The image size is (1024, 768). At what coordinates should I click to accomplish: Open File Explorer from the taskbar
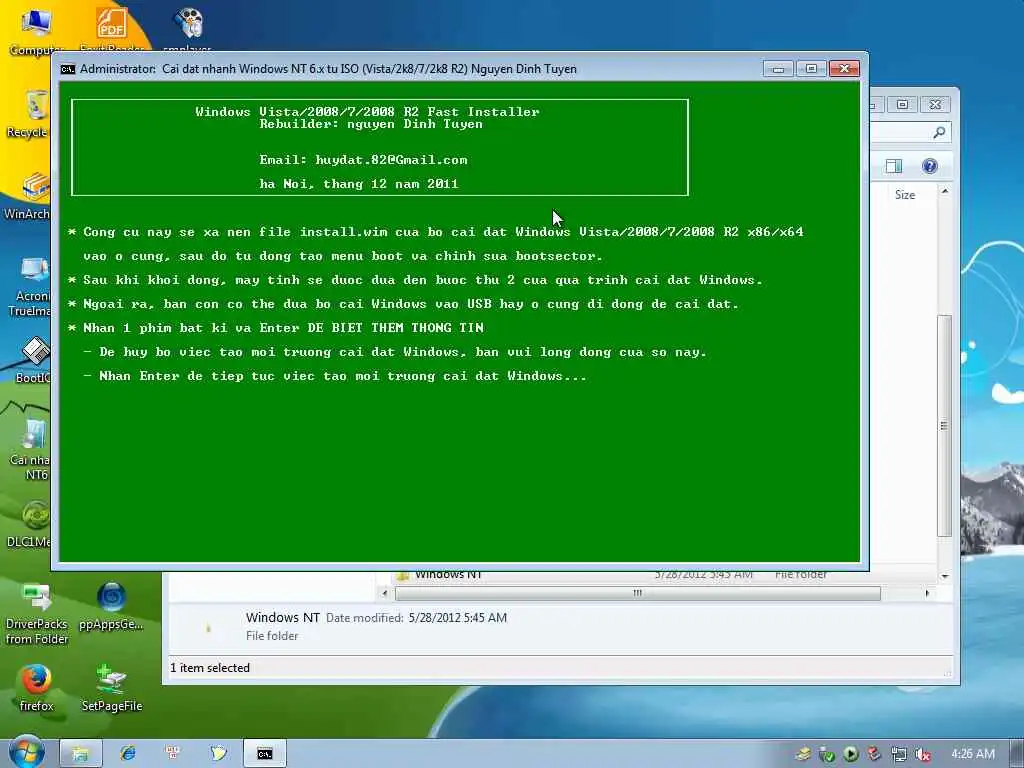point(80,754)
